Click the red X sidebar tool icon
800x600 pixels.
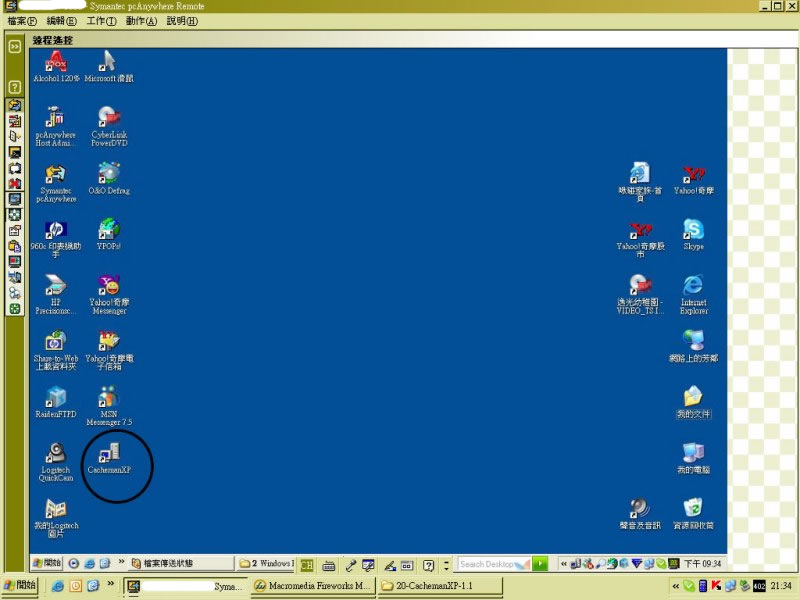15,184
